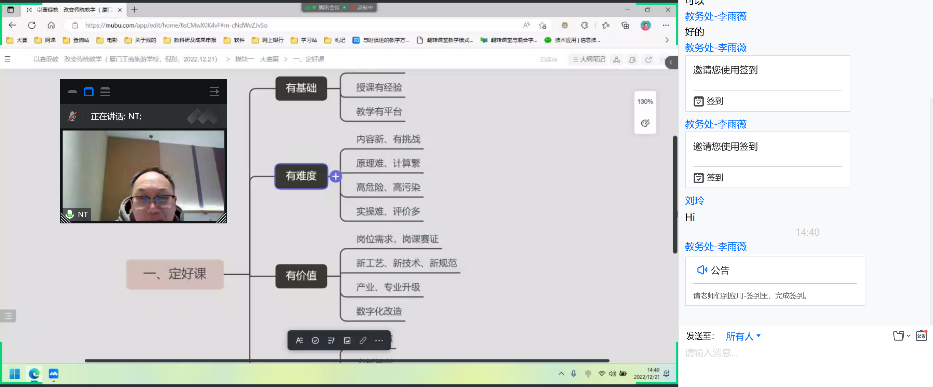Open the 大赛 bookmarks folder
Viewport: 933px width, 387px height.
(17, 40)
